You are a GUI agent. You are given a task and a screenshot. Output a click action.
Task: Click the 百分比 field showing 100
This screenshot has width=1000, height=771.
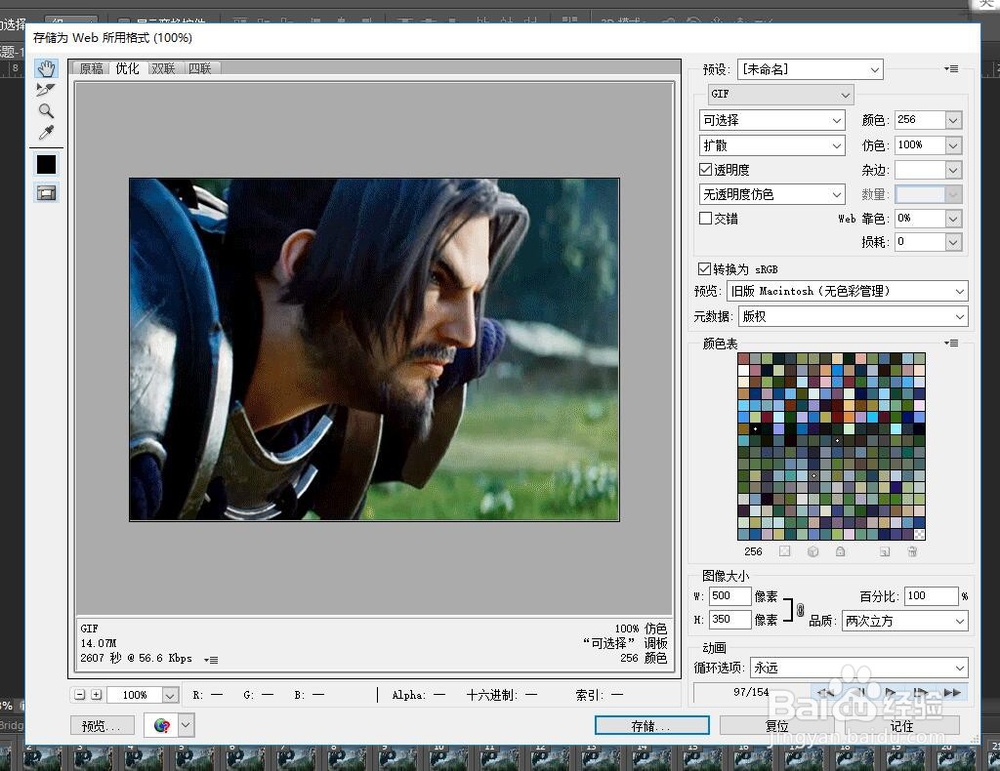tap(931, 596)
